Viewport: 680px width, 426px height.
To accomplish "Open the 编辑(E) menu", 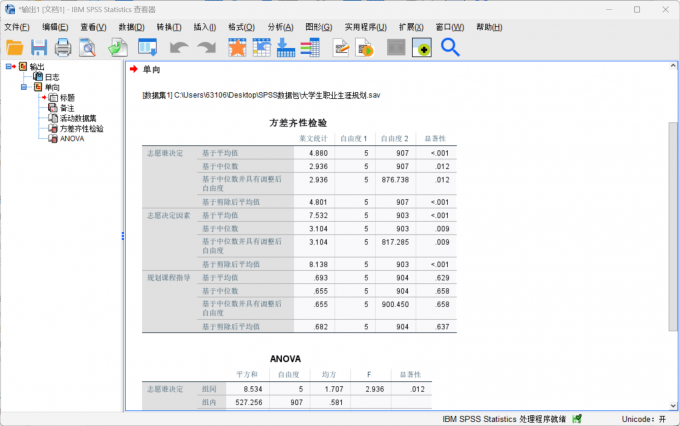I will click(55, 27).
